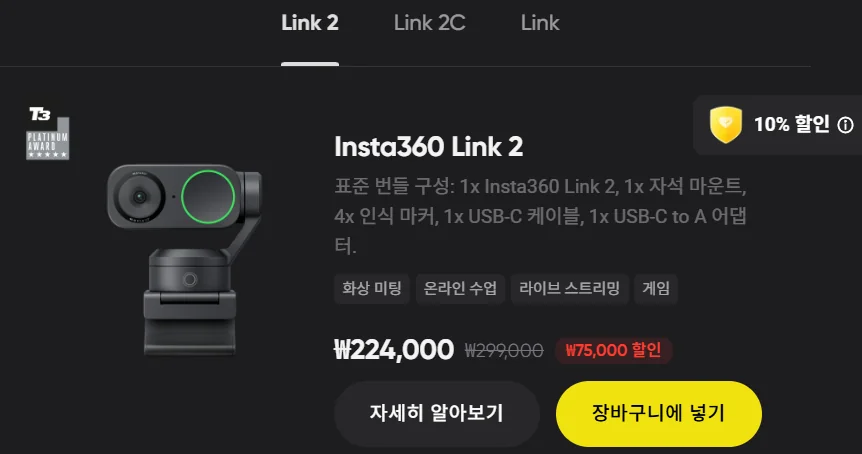Select the 게임 tag

(656, 289)
